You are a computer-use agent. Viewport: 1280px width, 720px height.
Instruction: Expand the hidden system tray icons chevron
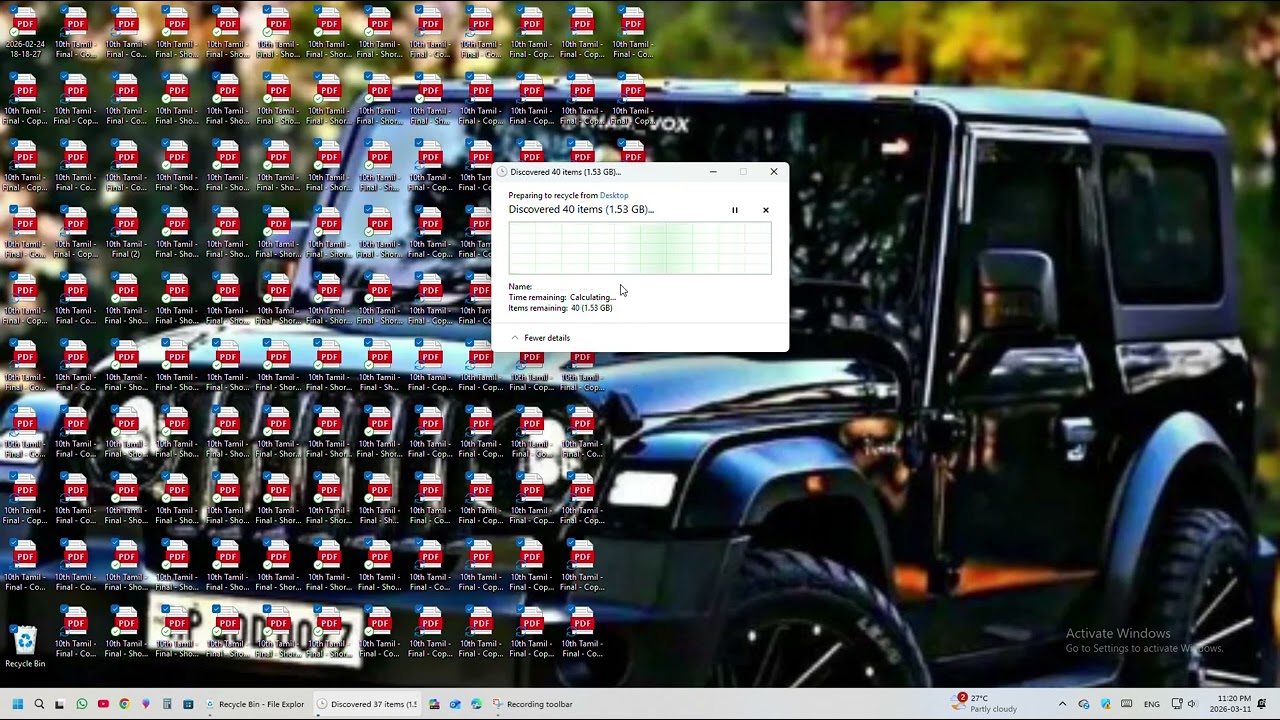1062,704
